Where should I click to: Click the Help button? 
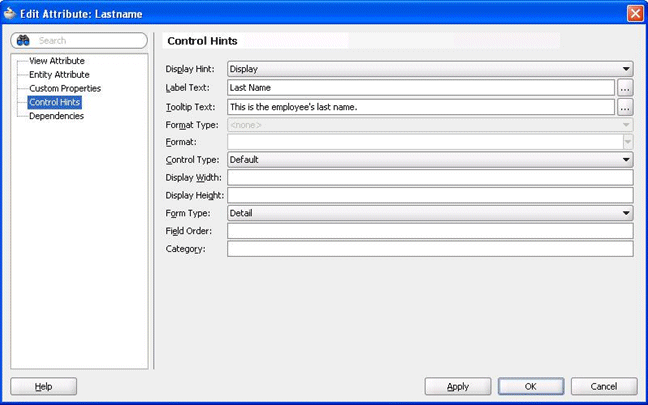pos(43,386)
